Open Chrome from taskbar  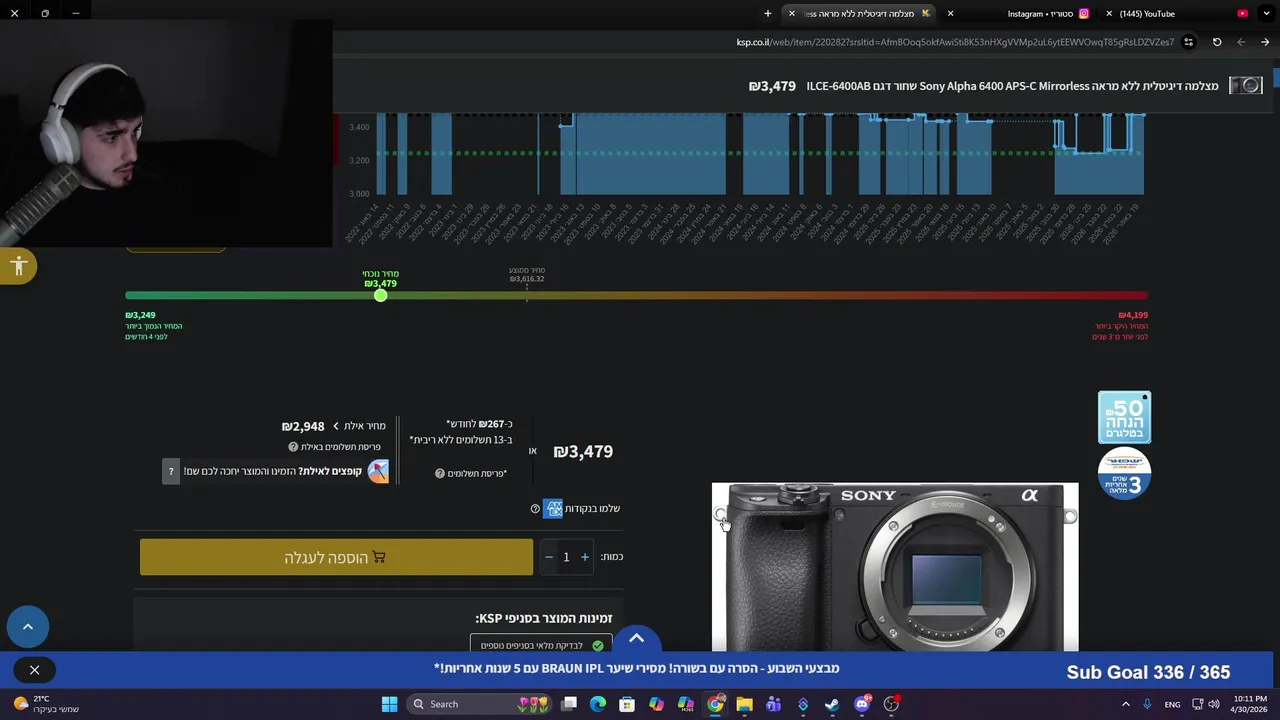(715, 704)
